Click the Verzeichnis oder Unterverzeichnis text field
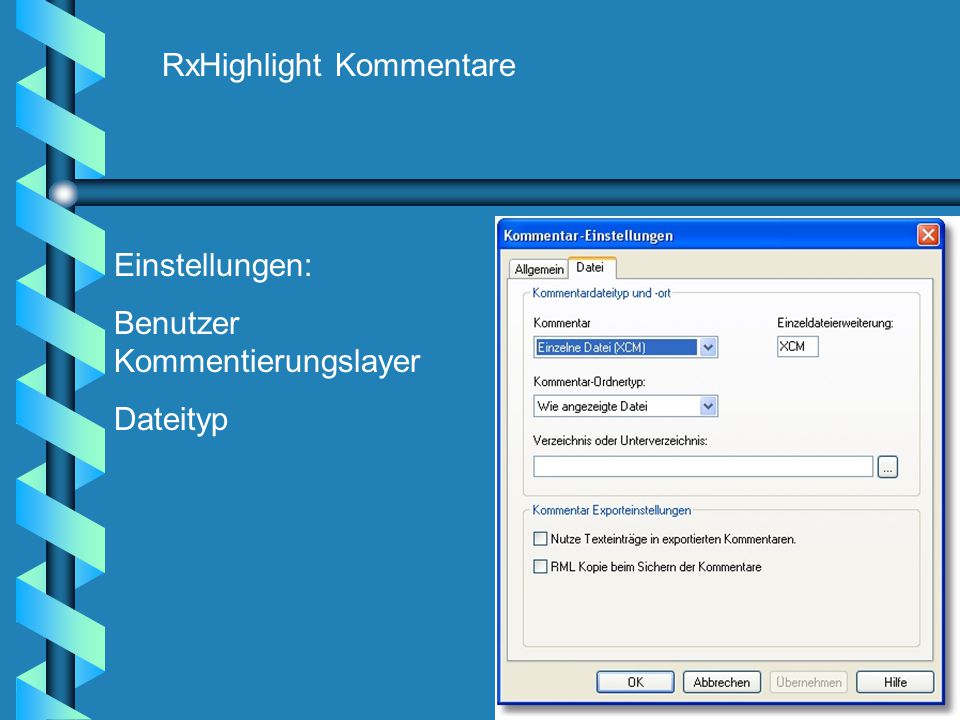 703,467
